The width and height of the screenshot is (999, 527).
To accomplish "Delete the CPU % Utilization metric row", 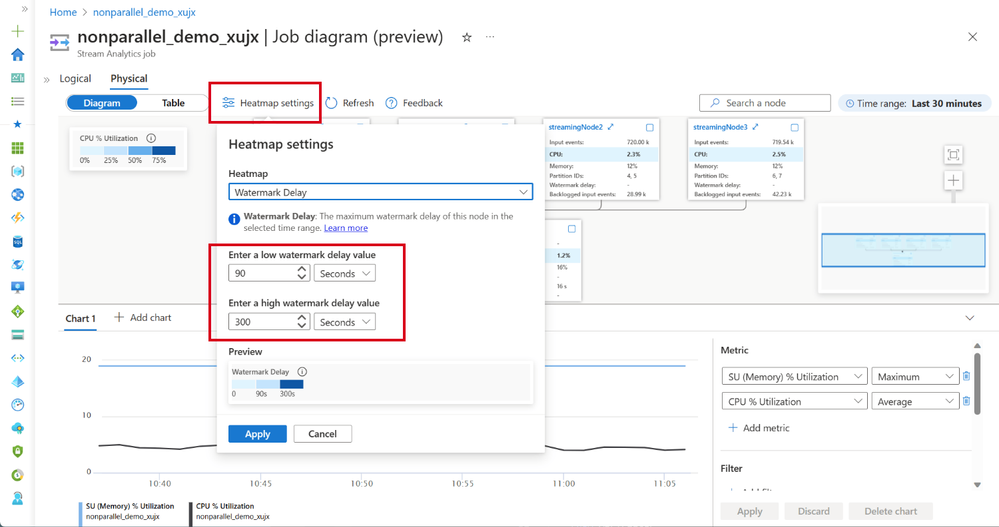I will coord(967,401).
